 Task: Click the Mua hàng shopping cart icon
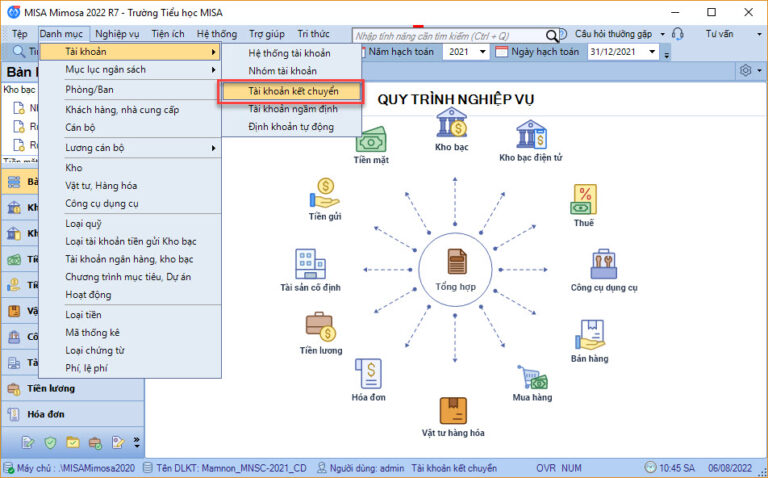click(532, 378)
